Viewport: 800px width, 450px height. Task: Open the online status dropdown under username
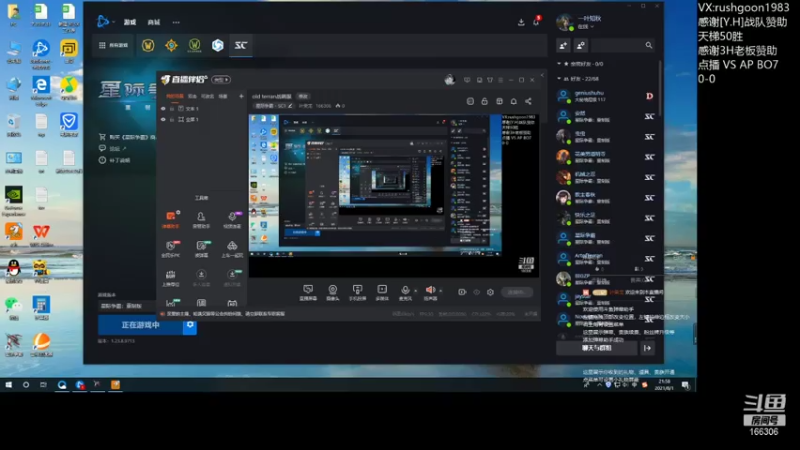coord(585,27)
